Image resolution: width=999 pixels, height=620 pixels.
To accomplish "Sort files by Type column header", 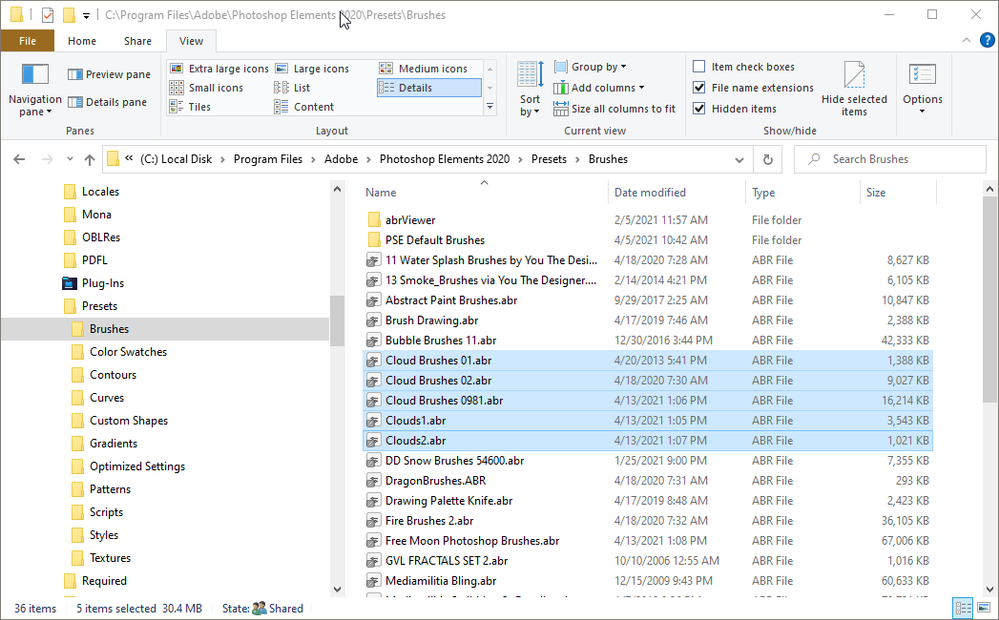I will (x=803, y=192).
